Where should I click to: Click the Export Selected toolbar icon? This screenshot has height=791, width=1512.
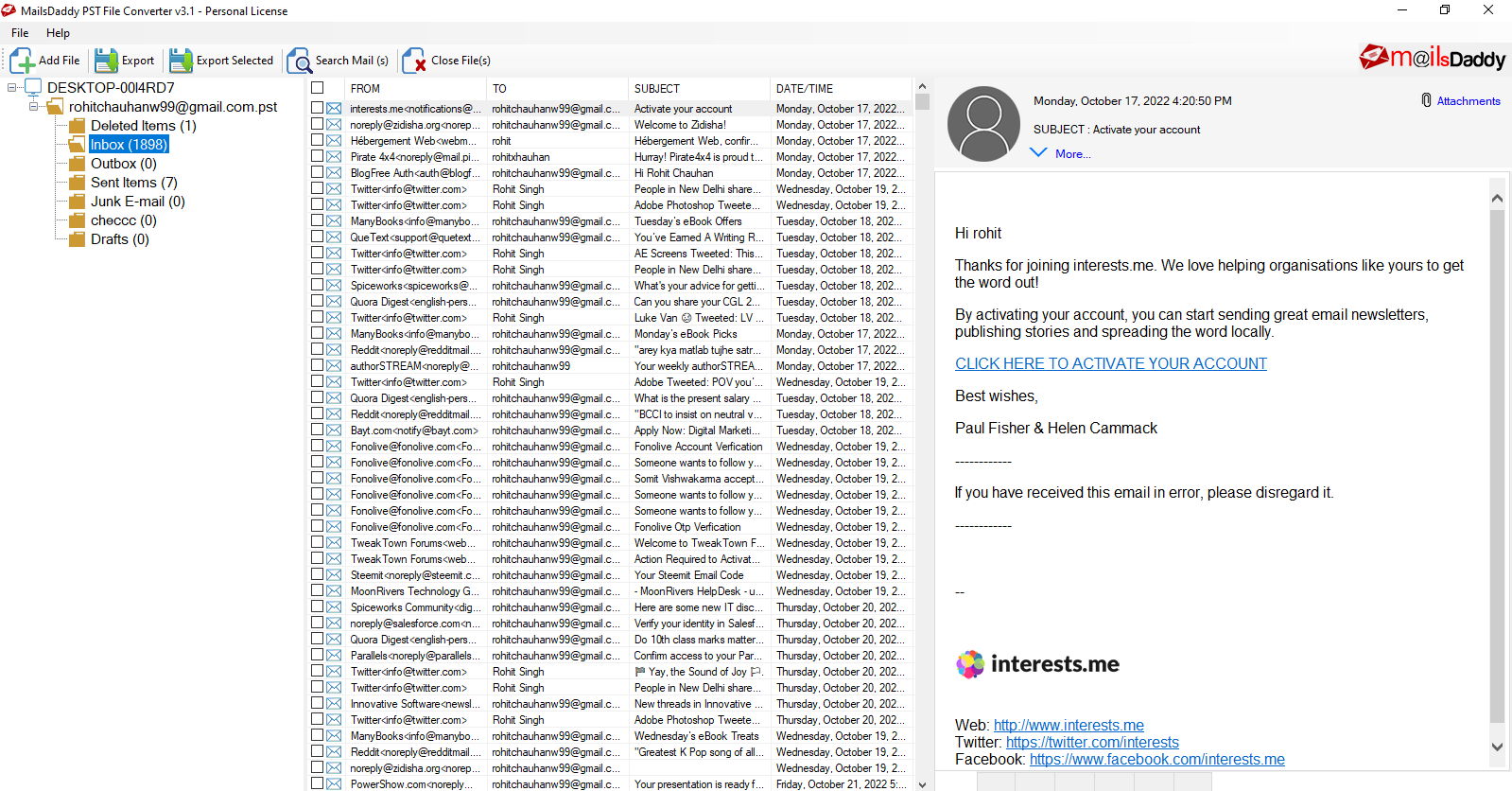[181, 61]
